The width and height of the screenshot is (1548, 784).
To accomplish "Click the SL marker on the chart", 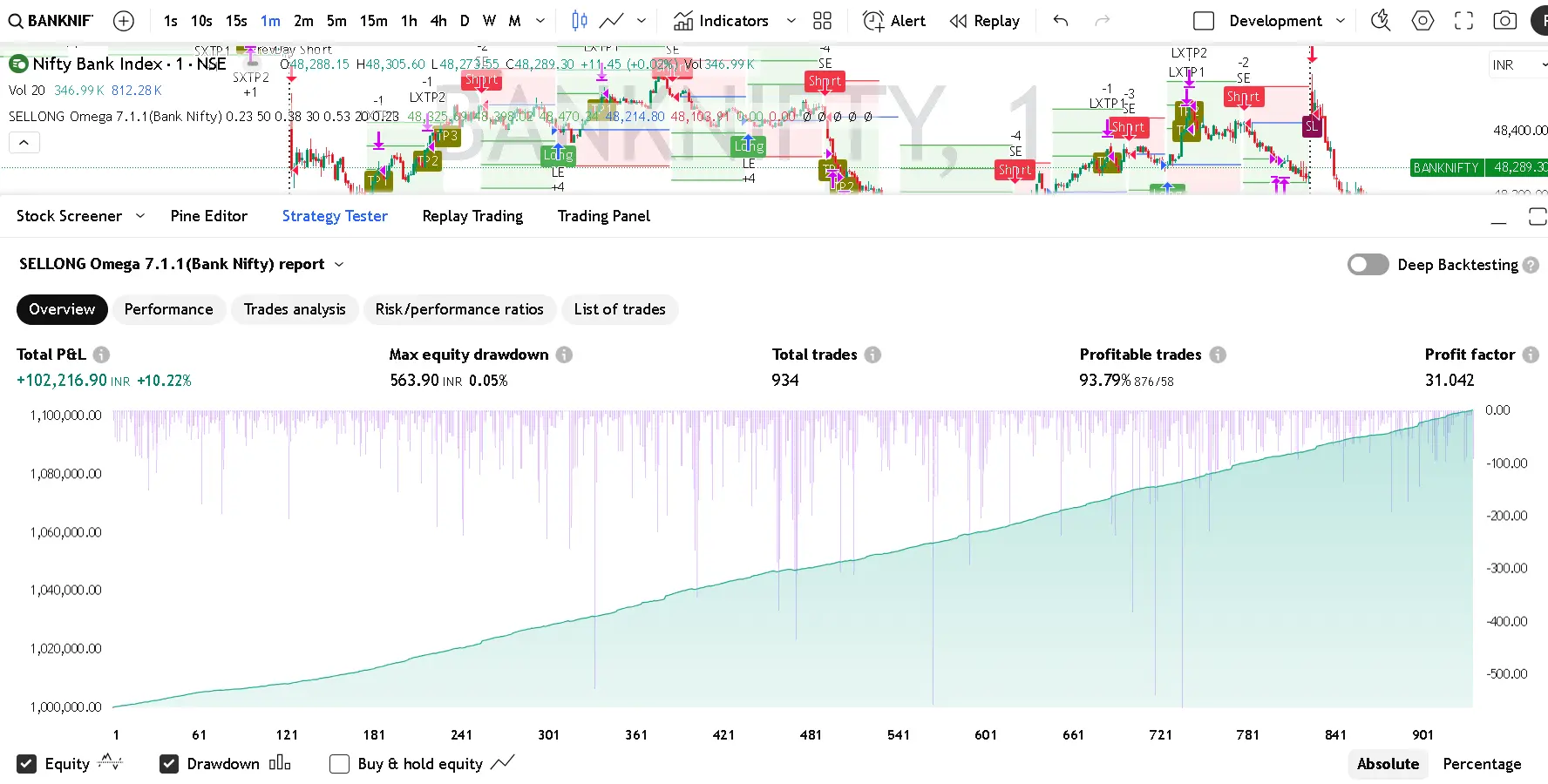I will tap(1312, 126).
